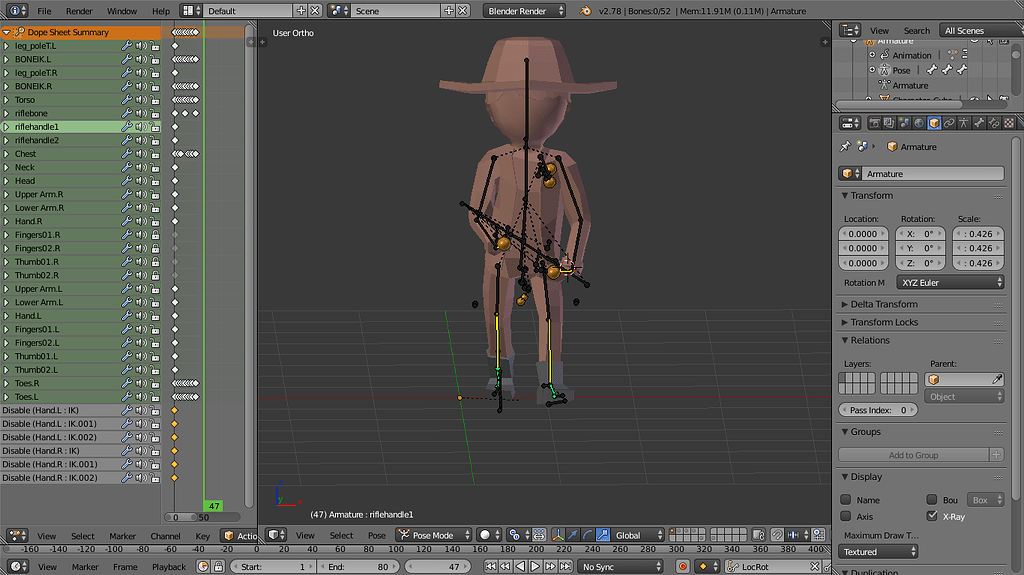Image resolution: width=1024 pixels, height=575 pixels.
Task: Mute the Neck channel
Action: [x=141, y=167]
